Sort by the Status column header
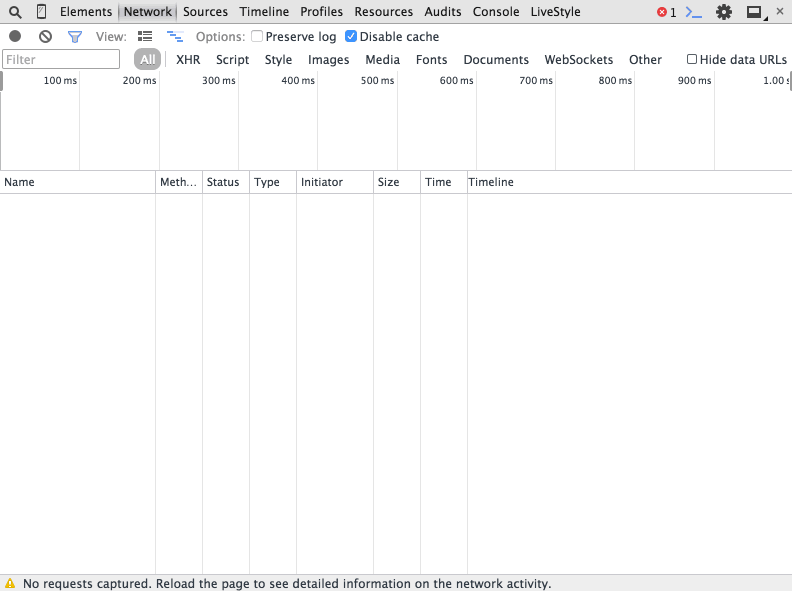Image resolution: width=792 pixels, height=591 pixels. 226,182
